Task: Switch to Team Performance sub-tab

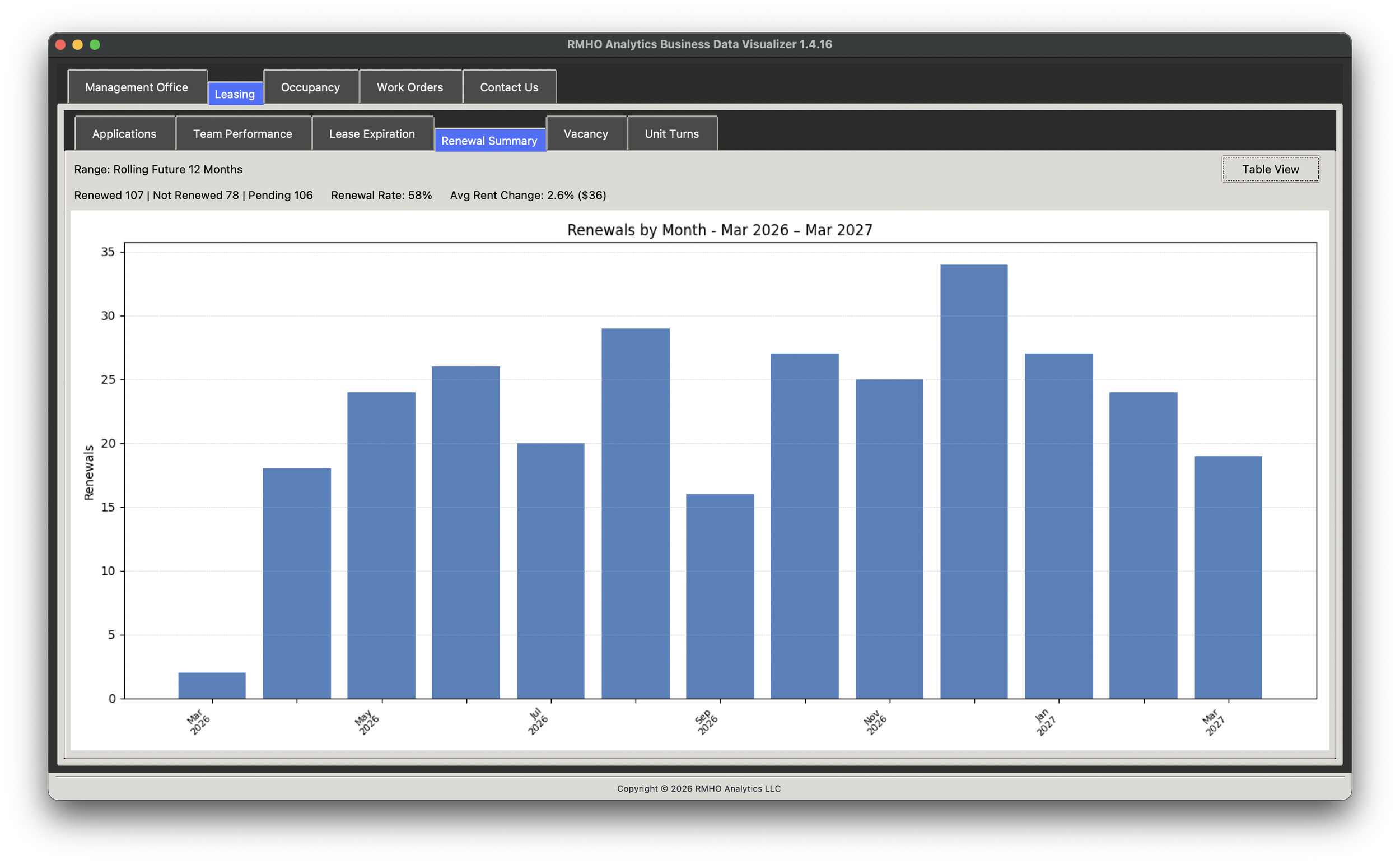Action: pyautogui.click(x=242, y=134)
